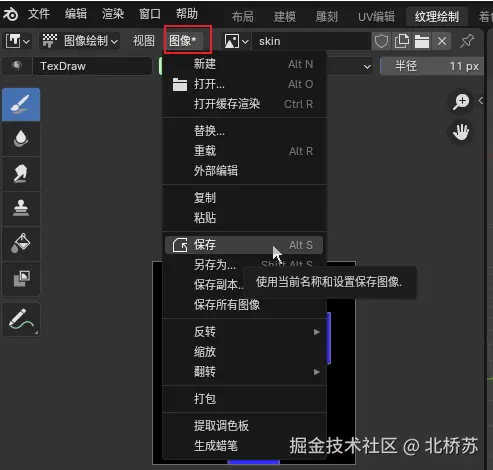The image size is (493, 470).
Task: Select the Mask tool
Action: click(x=21, y=279)
